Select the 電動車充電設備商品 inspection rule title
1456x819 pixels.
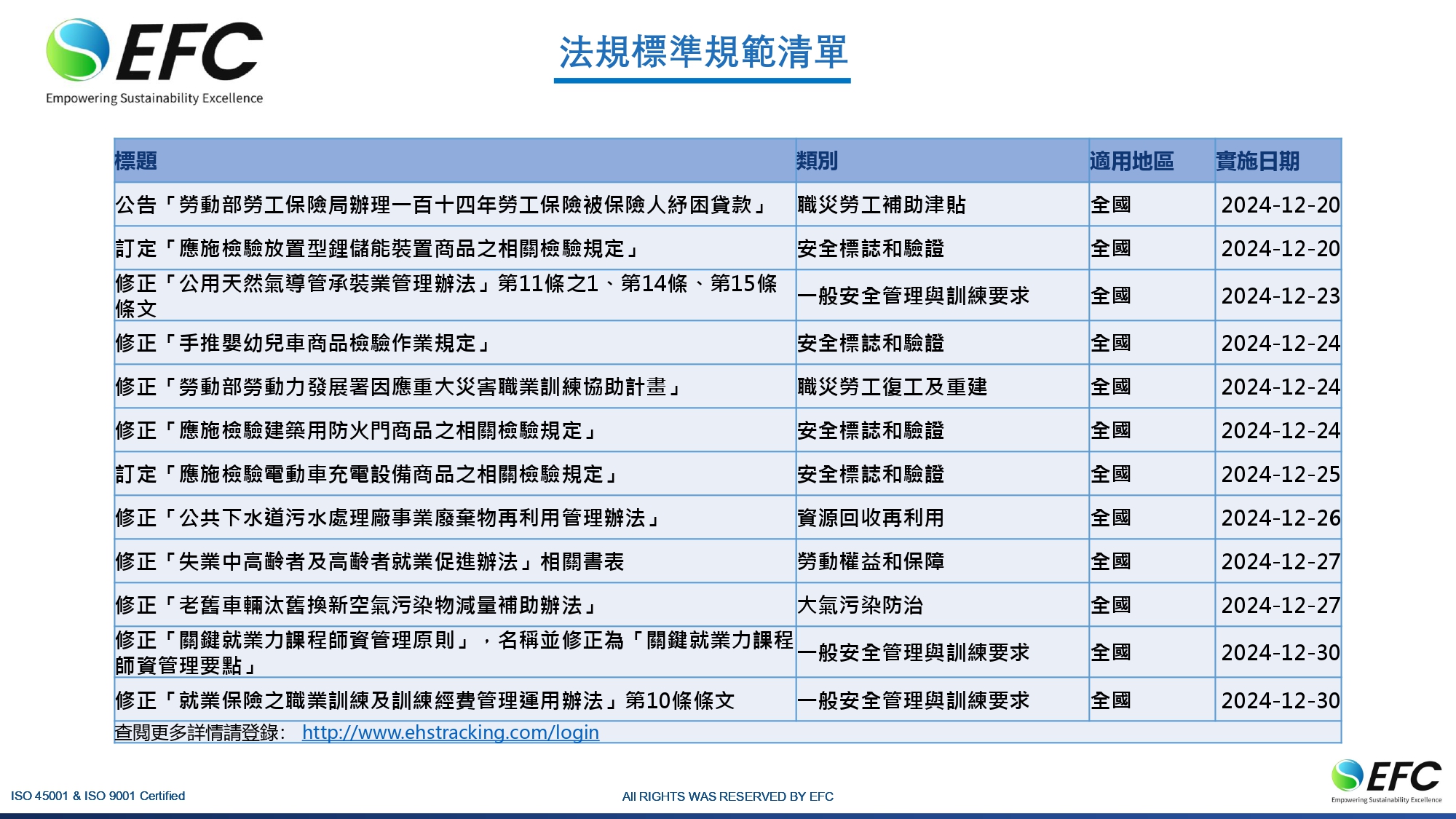(367, 475)
